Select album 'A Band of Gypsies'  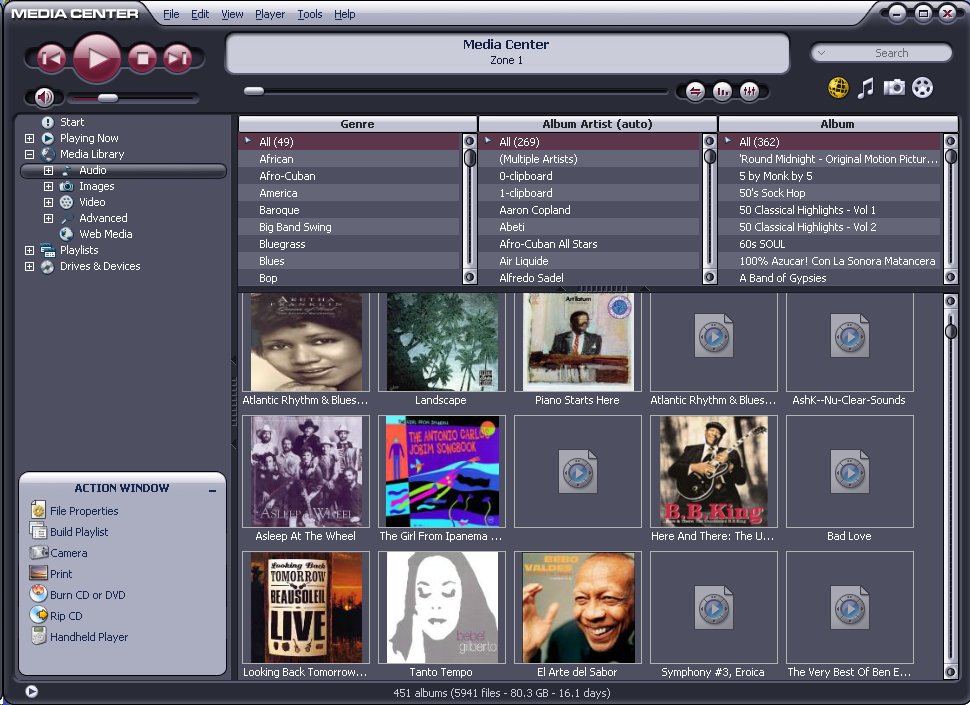[x=830, y=278]
